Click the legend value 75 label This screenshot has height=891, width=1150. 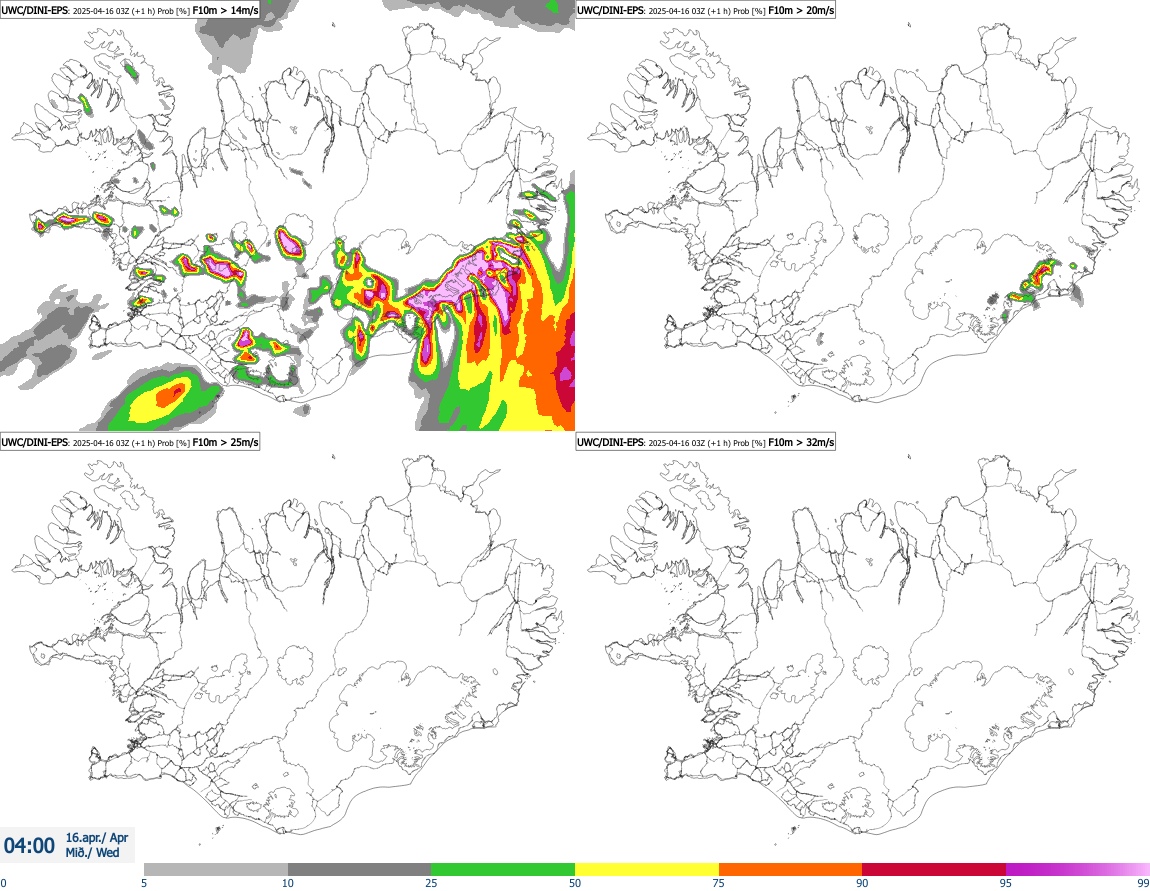click(719, 883)
